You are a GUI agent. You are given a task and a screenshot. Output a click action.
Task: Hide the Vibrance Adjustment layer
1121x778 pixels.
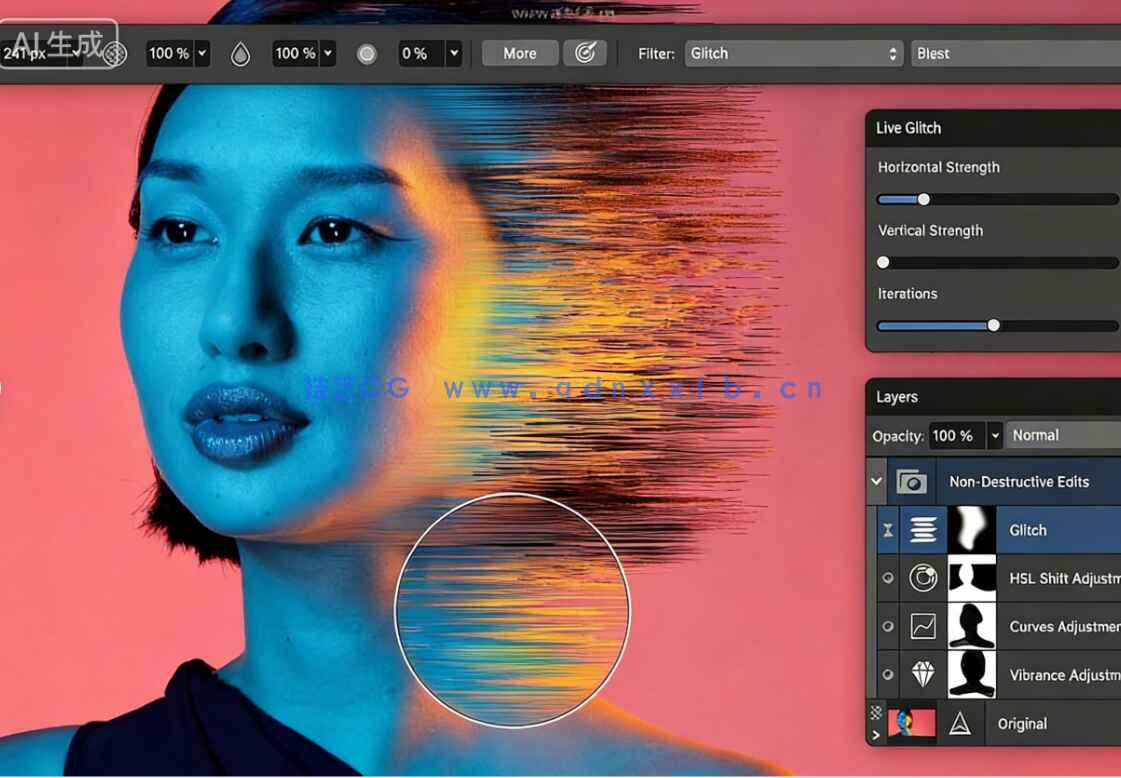(888, 674)
